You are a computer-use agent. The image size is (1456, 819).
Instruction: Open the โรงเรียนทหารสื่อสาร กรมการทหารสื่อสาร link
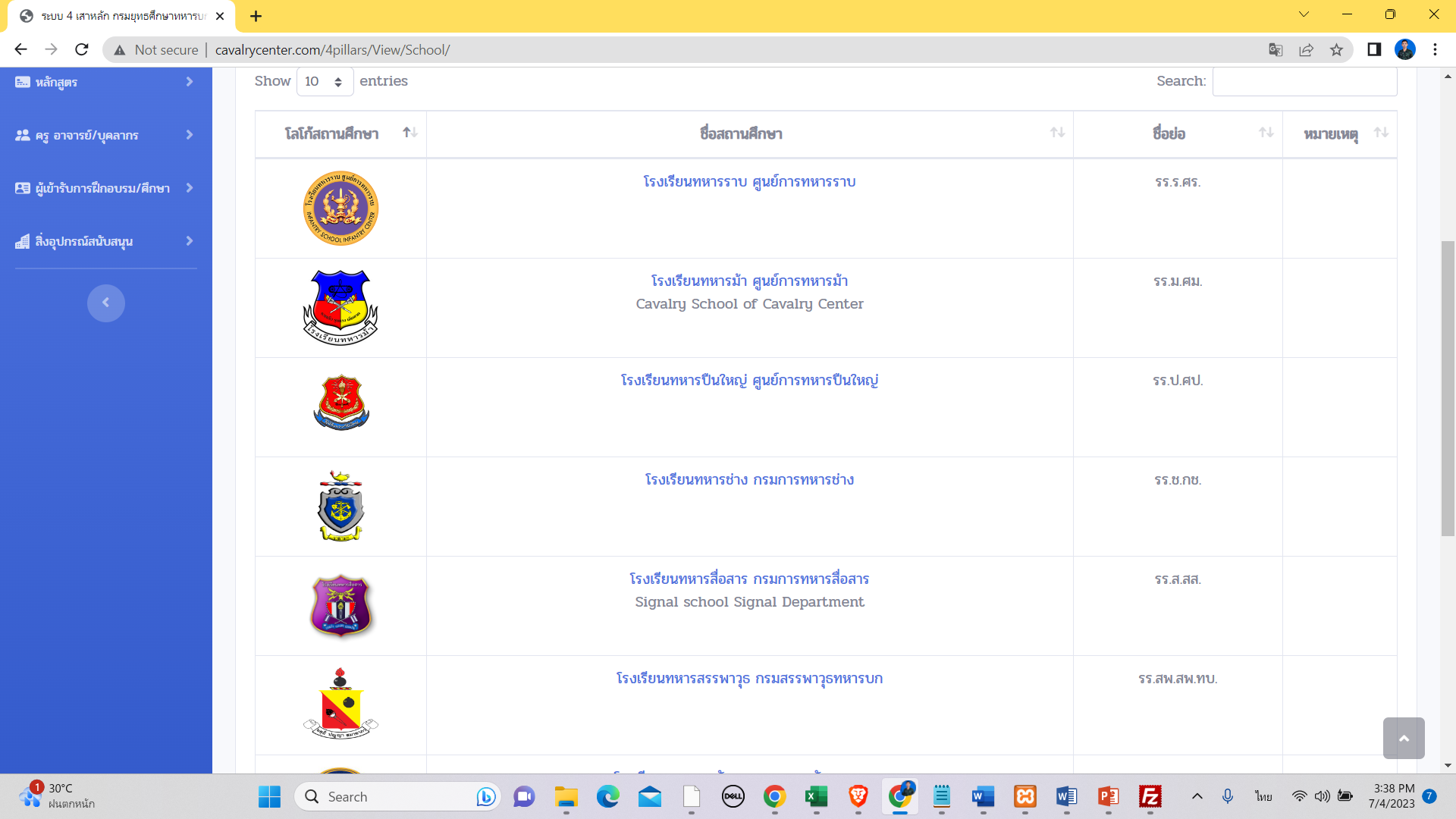tap(748, 579)
